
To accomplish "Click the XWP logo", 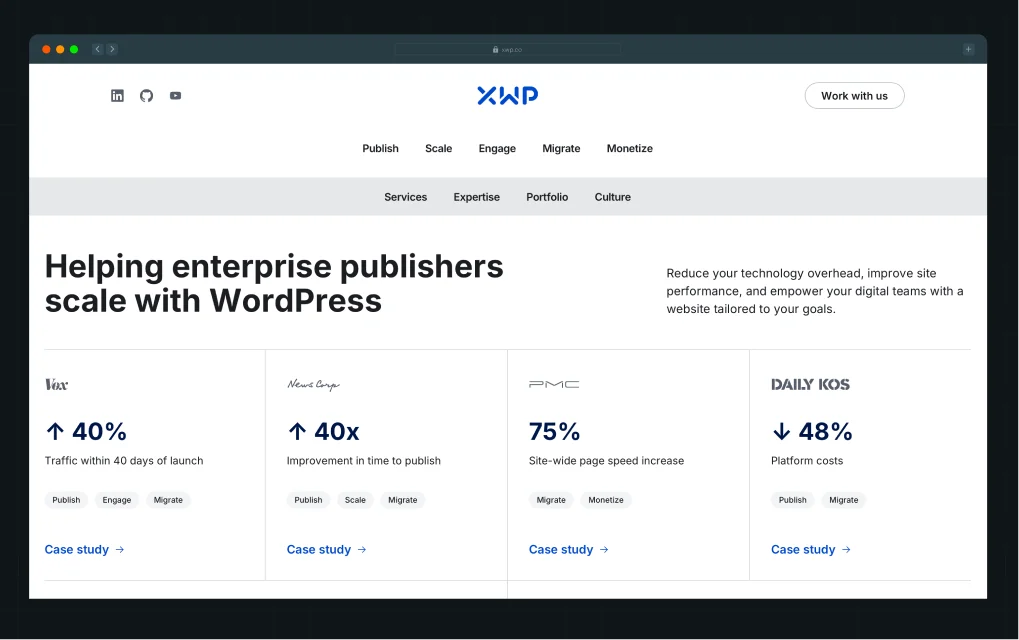I will (x=508, y=96).
